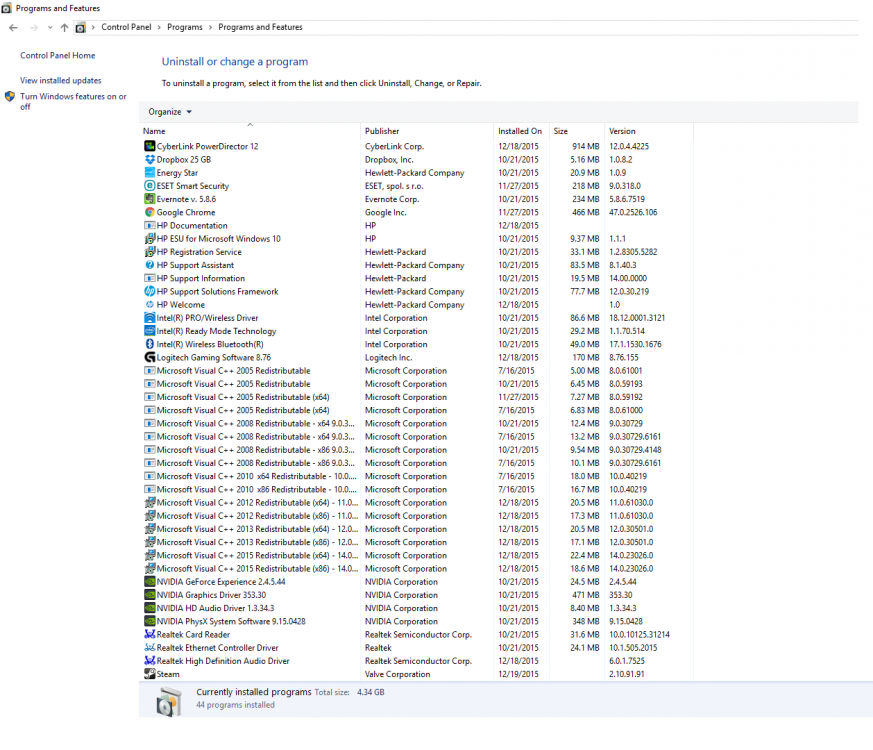Select Visual C++ 2015 Redistributable (x86) entry
The height and width of the screenshot is (750, 873).
(257, 568)
